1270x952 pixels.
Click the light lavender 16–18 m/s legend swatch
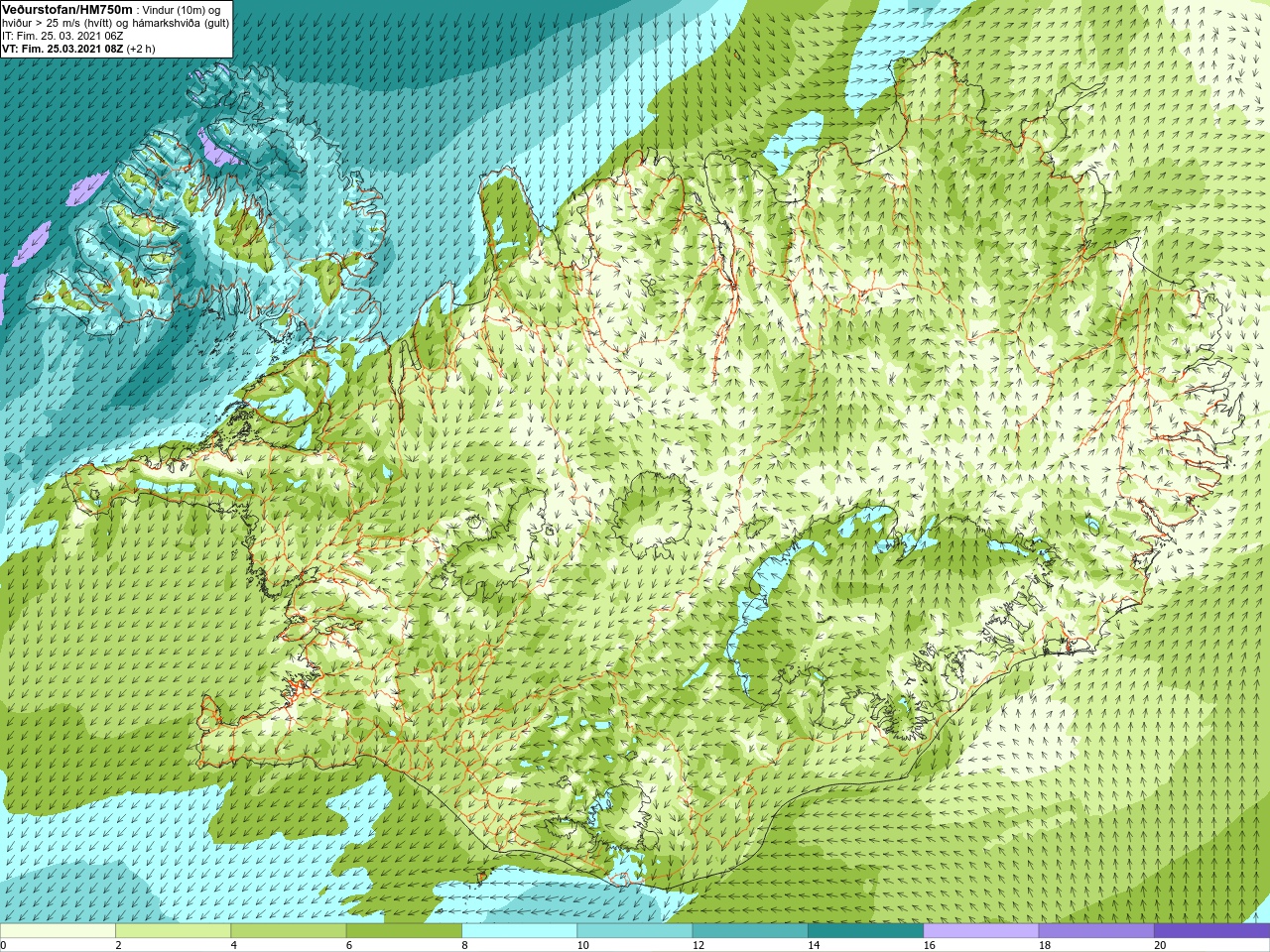pos(980,931)
